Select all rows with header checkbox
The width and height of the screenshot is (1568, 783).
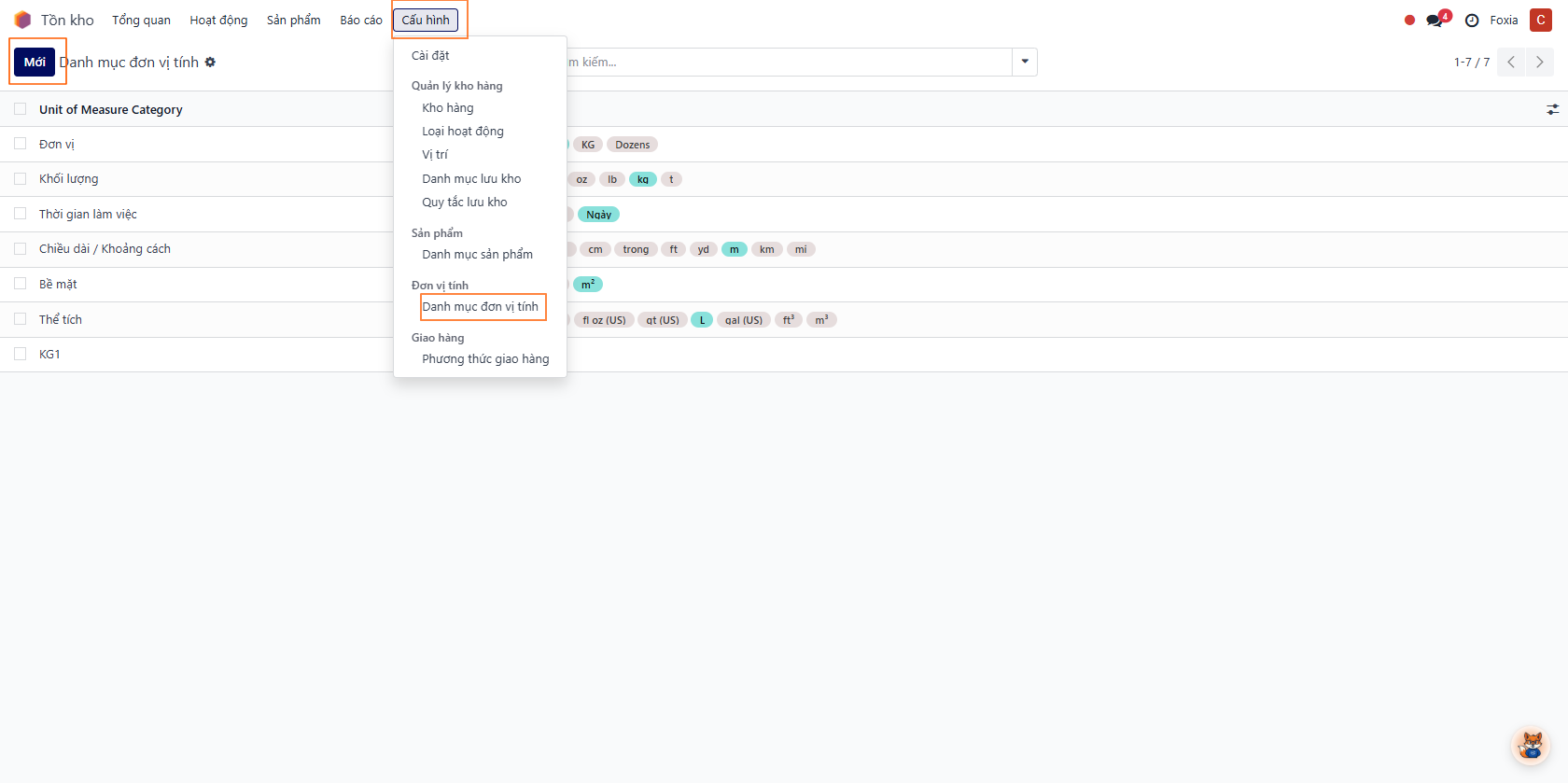21,109
